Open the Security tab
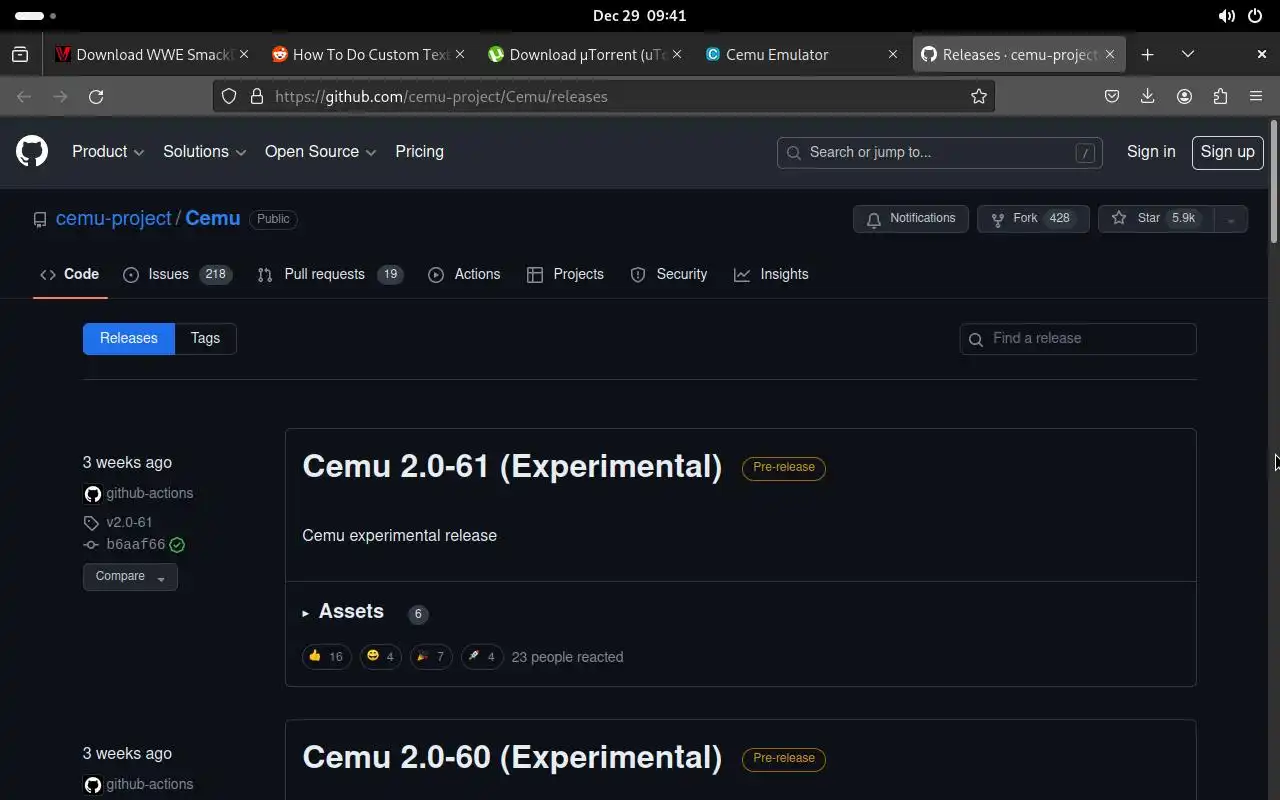 coord(668,274)
